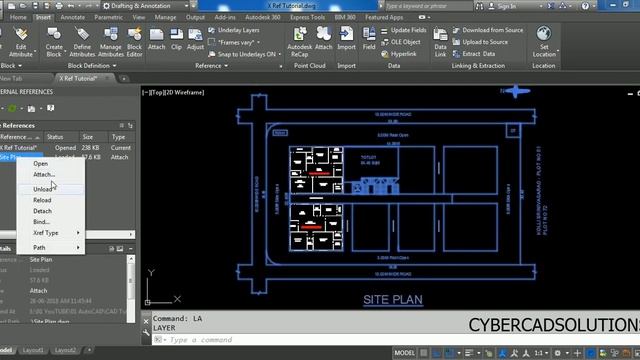Expand the Block panel dropdown
Image resolution: width=640 pixels, height=360 pixels.
click(11, 66)
